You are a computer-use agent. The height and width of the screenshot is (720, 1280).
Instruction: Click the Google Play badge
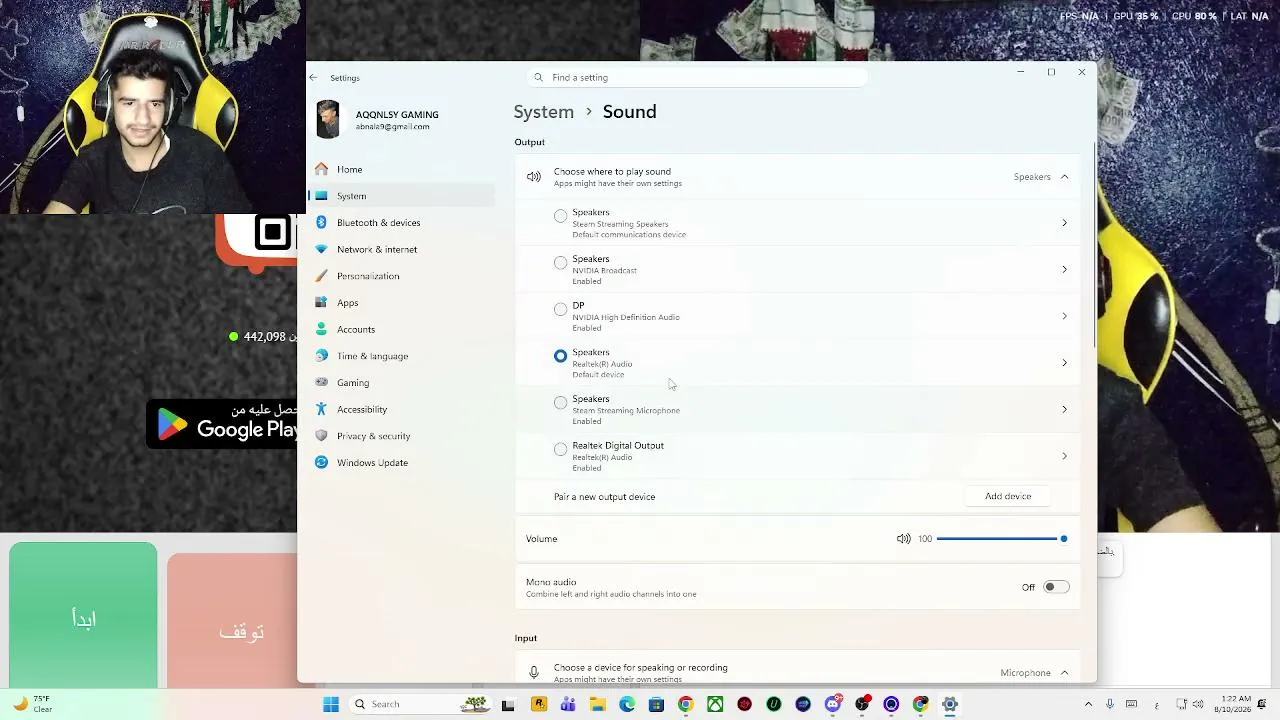click(x=222, y=424)
